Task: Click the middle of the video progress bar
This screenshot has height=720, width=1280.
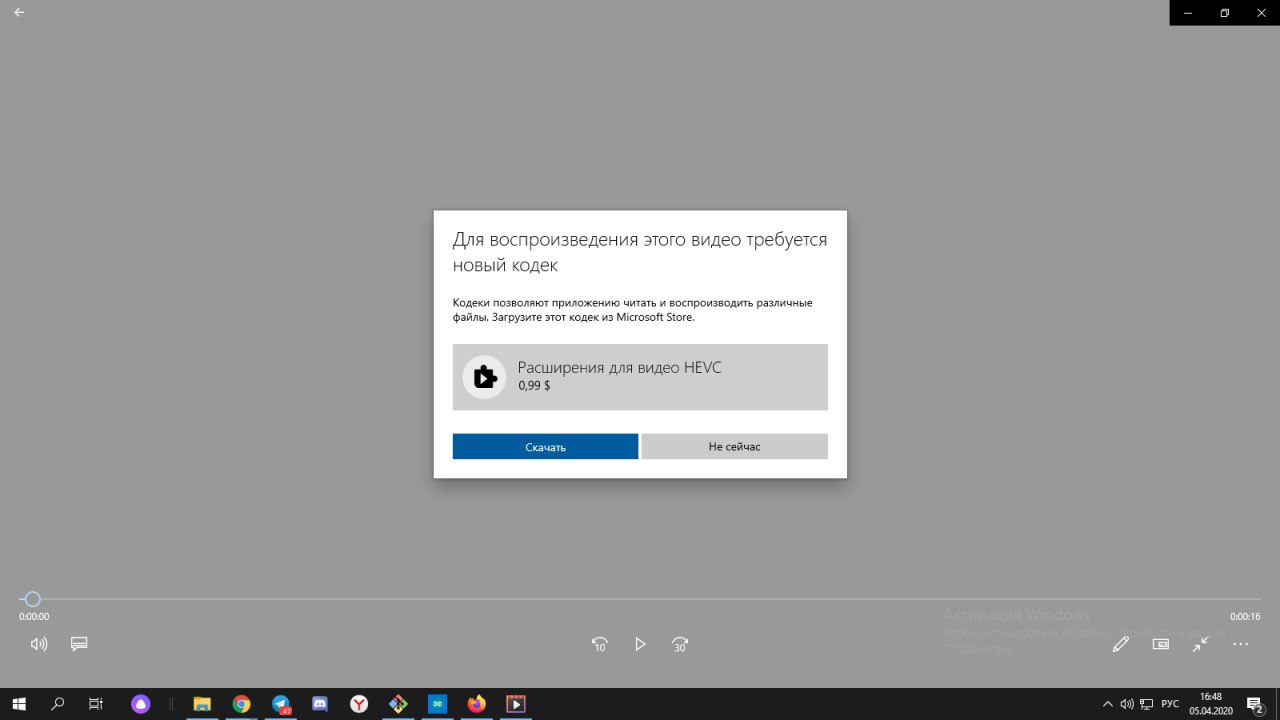Action: (640, 599)
